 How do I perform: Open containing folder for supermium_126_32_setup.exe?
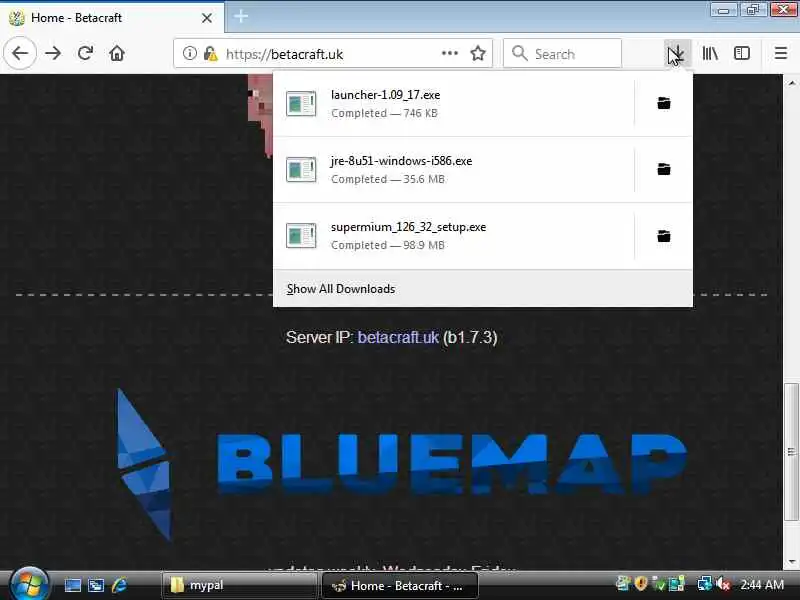click(x=664, y=236)
